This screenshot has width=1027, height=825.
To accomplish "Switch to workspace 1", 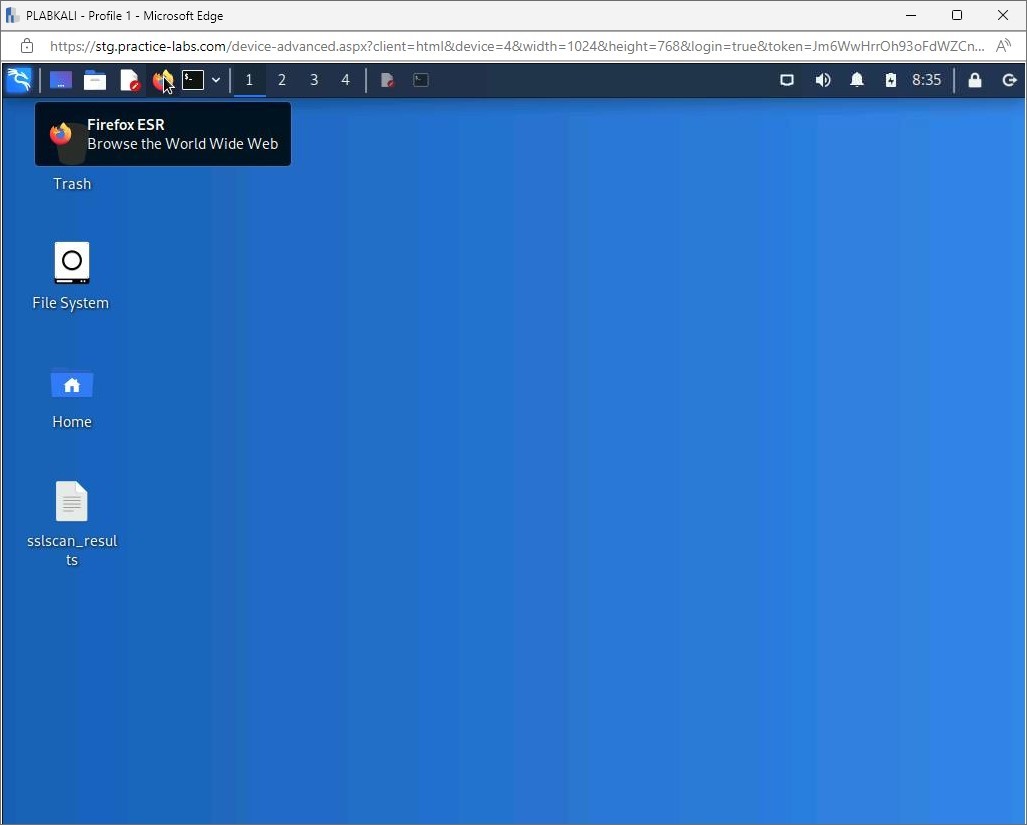I will coord(249,80).
